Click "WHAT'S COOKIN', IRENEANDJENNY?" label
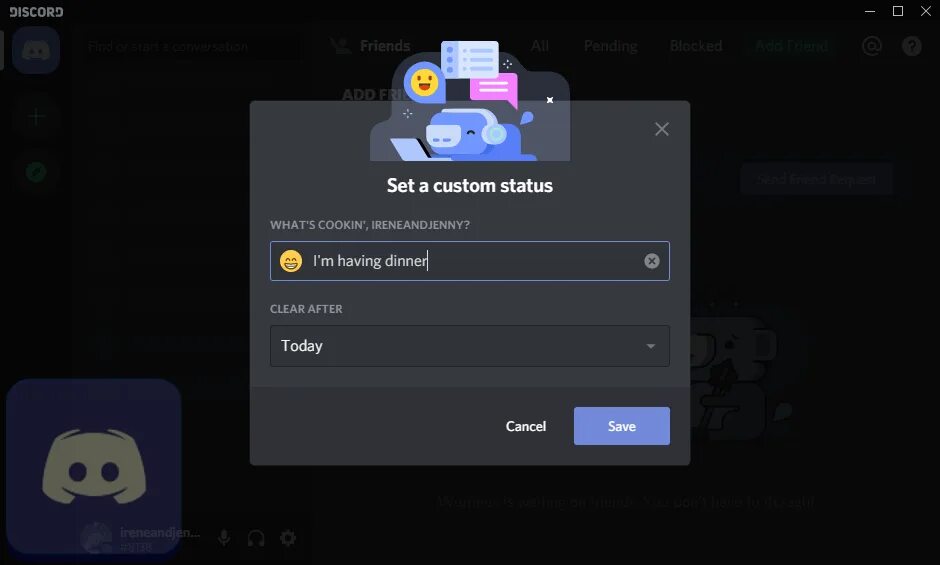The image size is (940, 565). point(370,225)
